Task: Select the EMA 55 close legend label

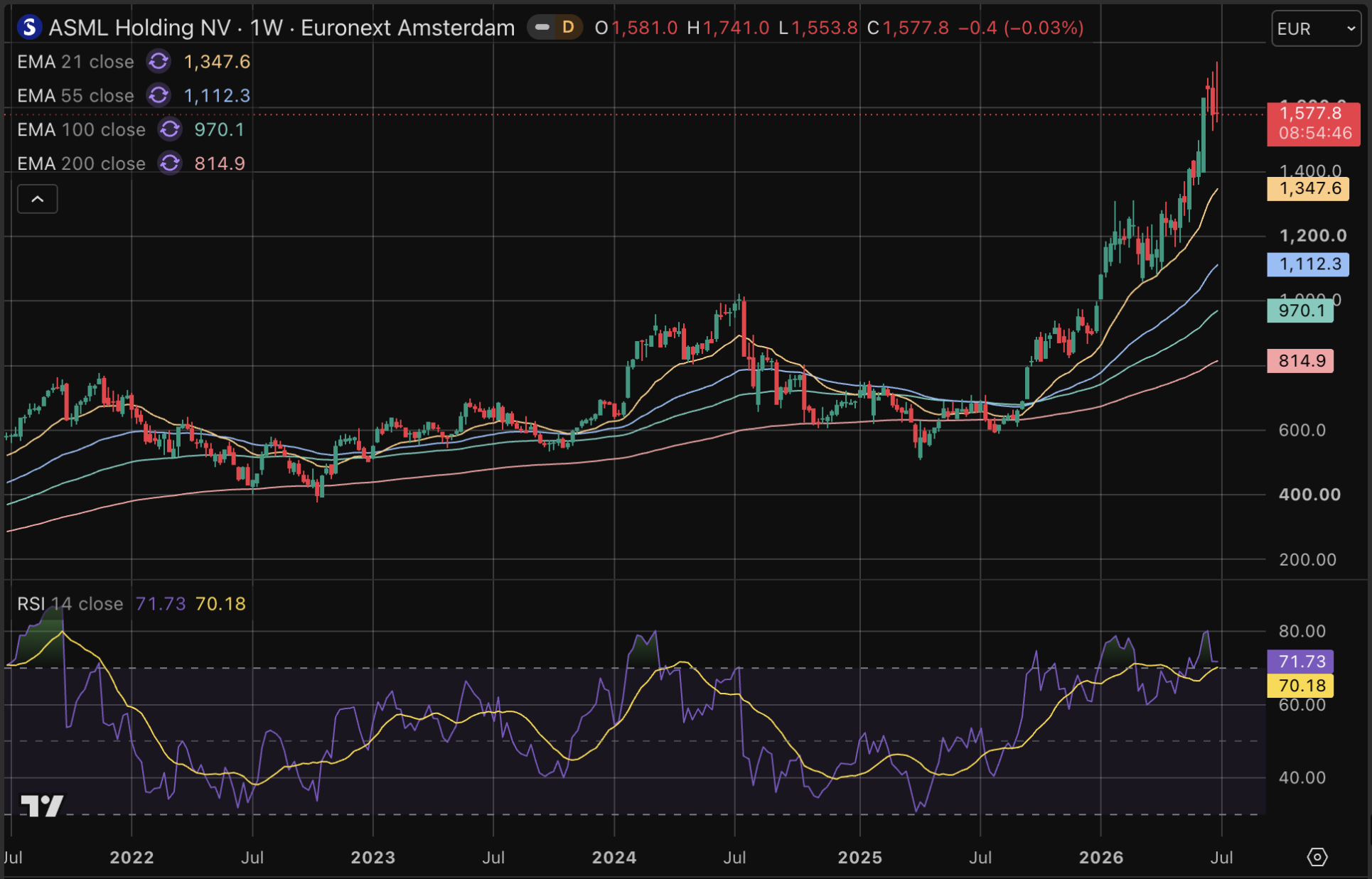Action: pyautogui.click(x=75, y=95)
